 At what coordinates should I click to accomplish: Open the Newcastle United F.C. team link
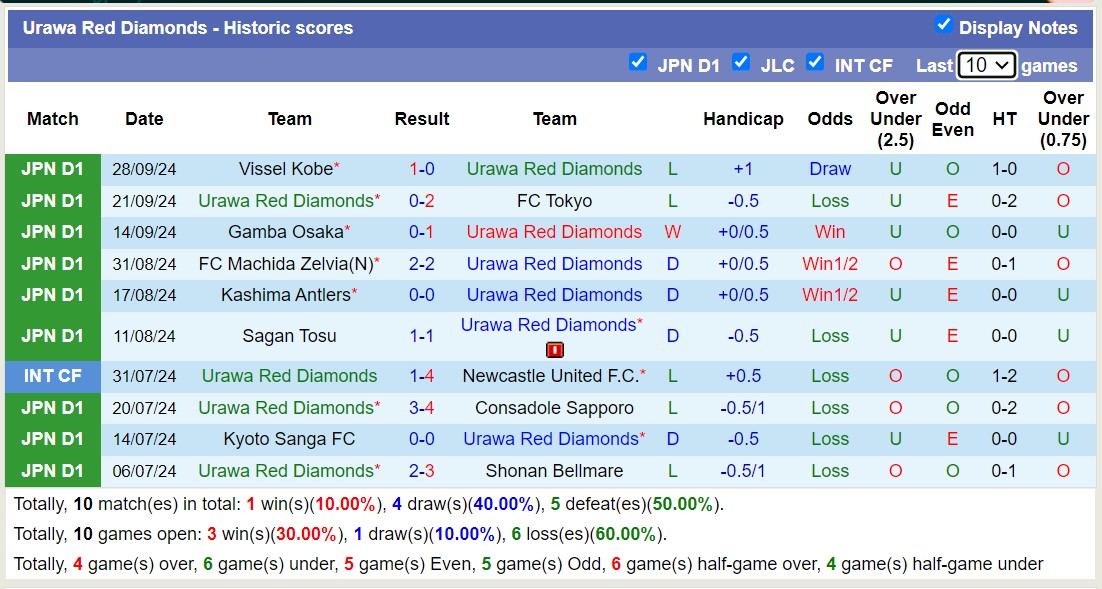(x=554, y=376)
